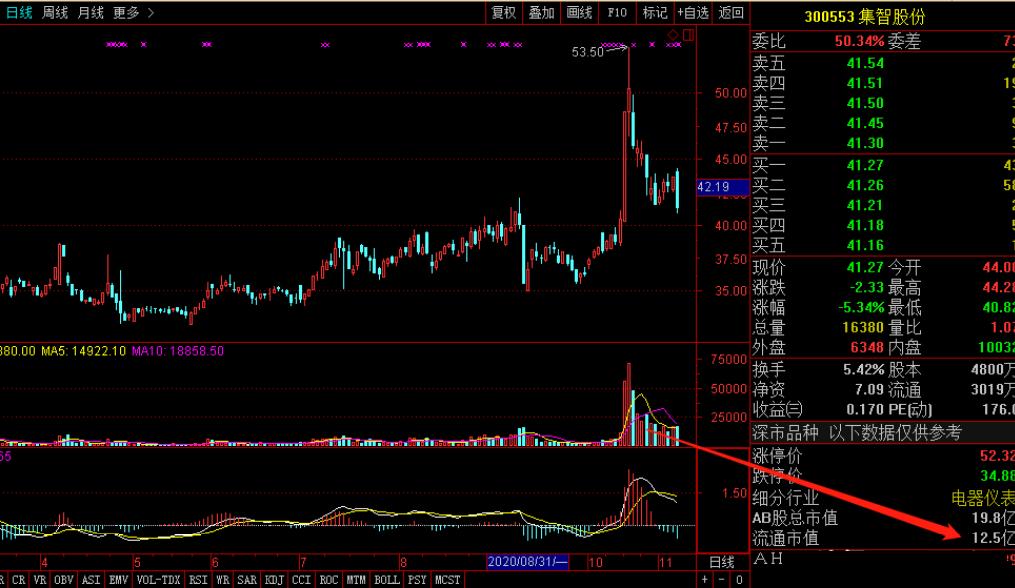Click the 复权 adjustment button
Viewport: 1015px width, 588px height.
(504, 12)
